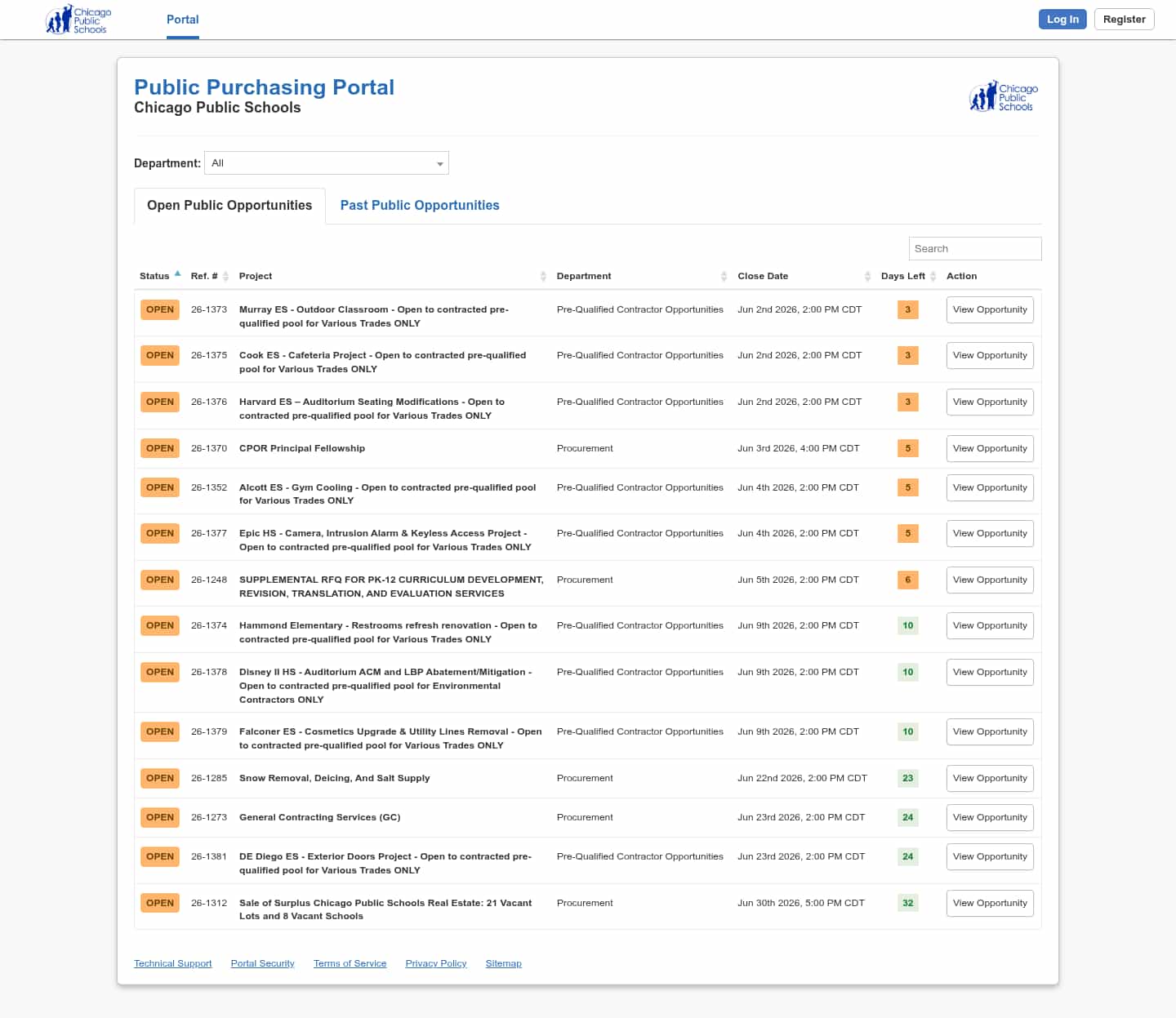Sort by Close Date column arrows

pos(867,277)
